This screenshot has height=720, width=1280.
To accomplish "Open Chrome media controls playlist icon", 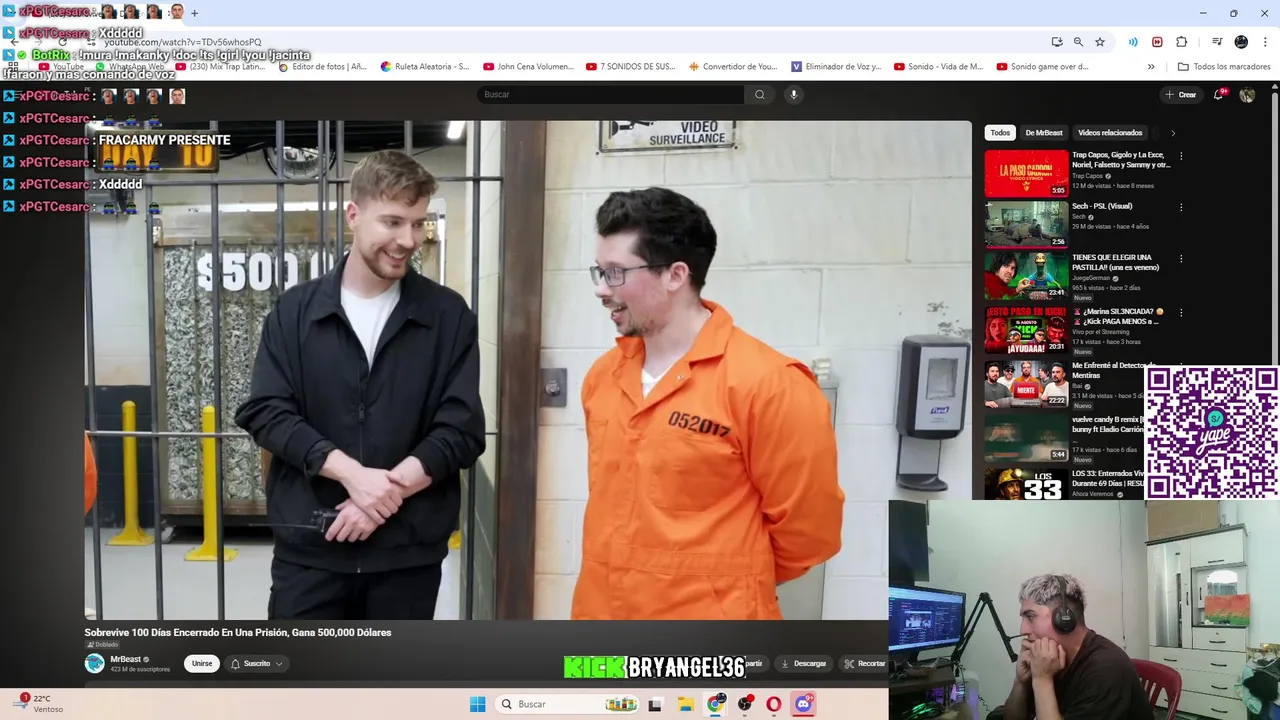I will click(1217, 42).
